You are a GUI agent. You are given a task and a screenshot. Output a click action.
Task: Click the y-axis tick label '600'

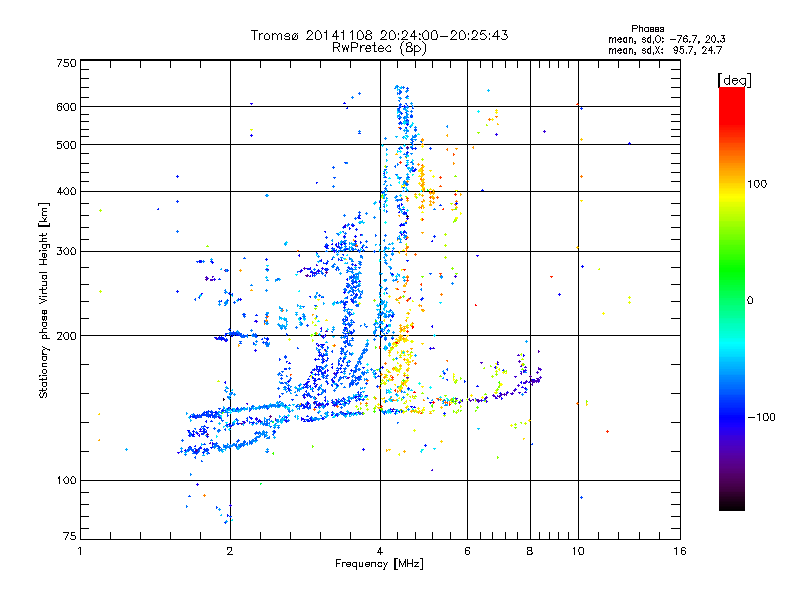tap(66, 107)
